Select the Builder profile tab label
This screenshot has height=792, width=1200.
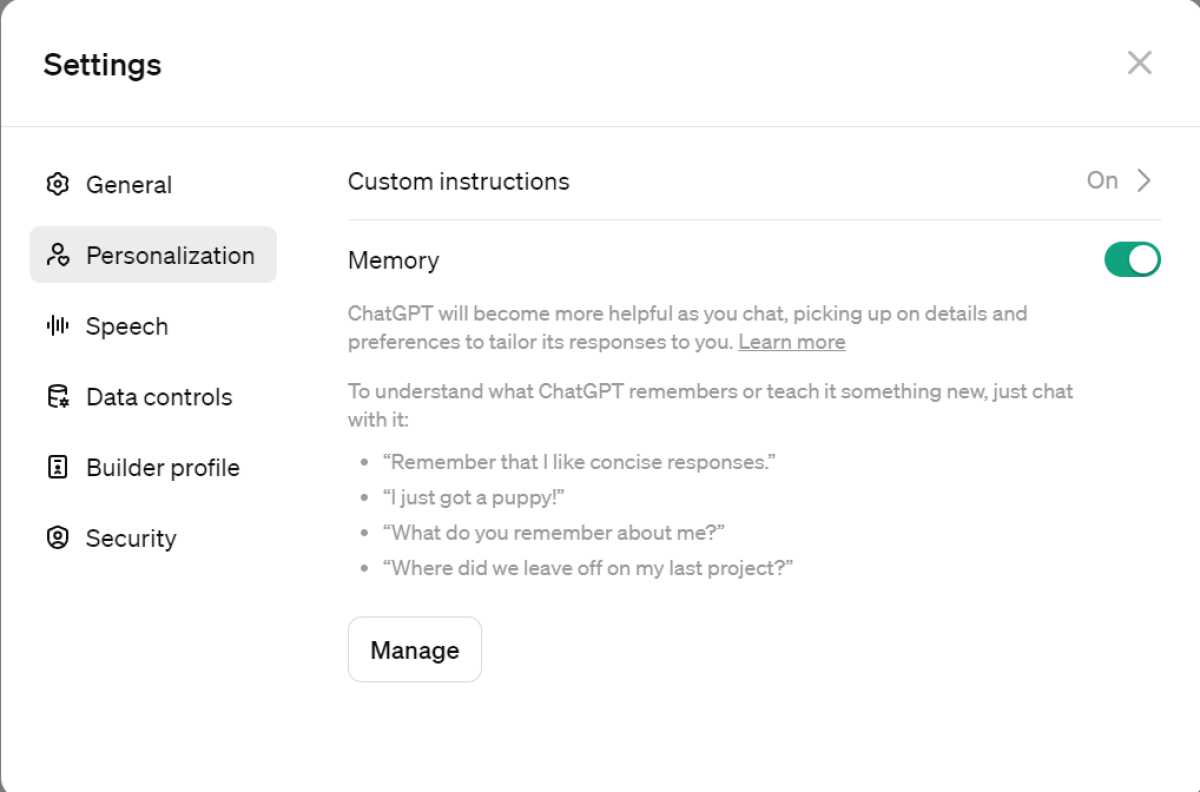click(163, 468)
